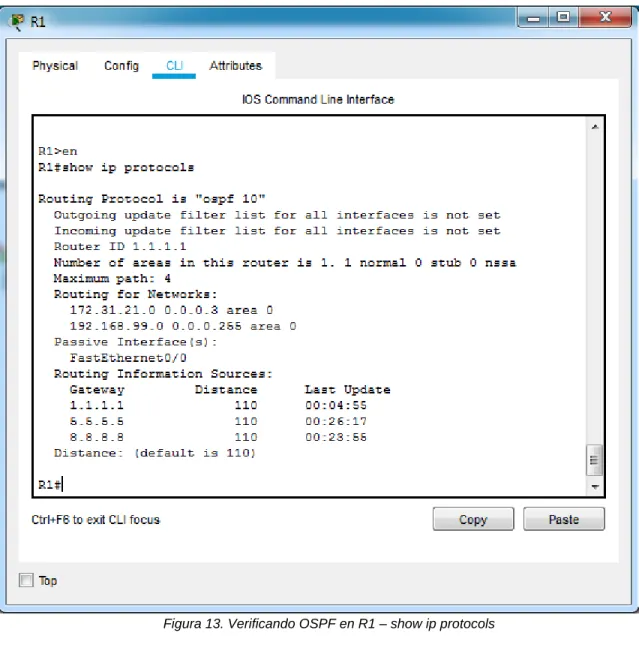Click the 'R1#show ip protocols' command line

click(116, 168)
